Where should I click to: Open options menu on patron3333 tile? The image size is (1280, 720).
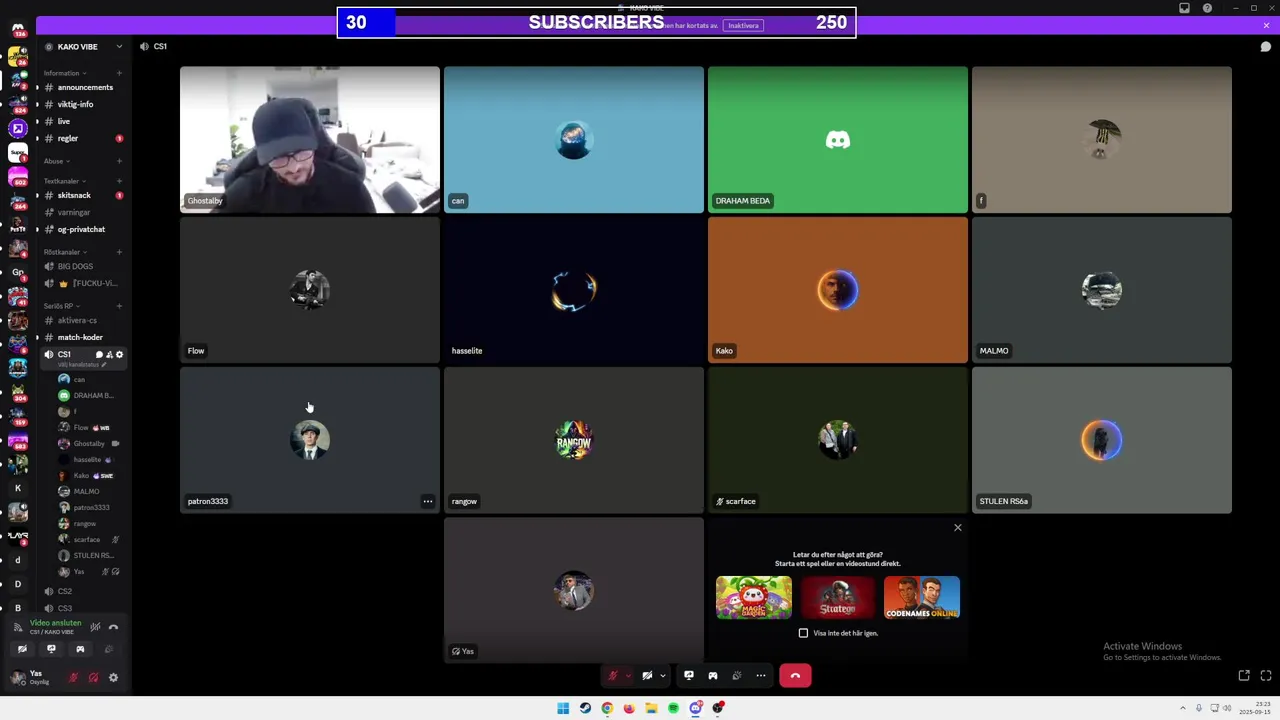click(428, 501)
